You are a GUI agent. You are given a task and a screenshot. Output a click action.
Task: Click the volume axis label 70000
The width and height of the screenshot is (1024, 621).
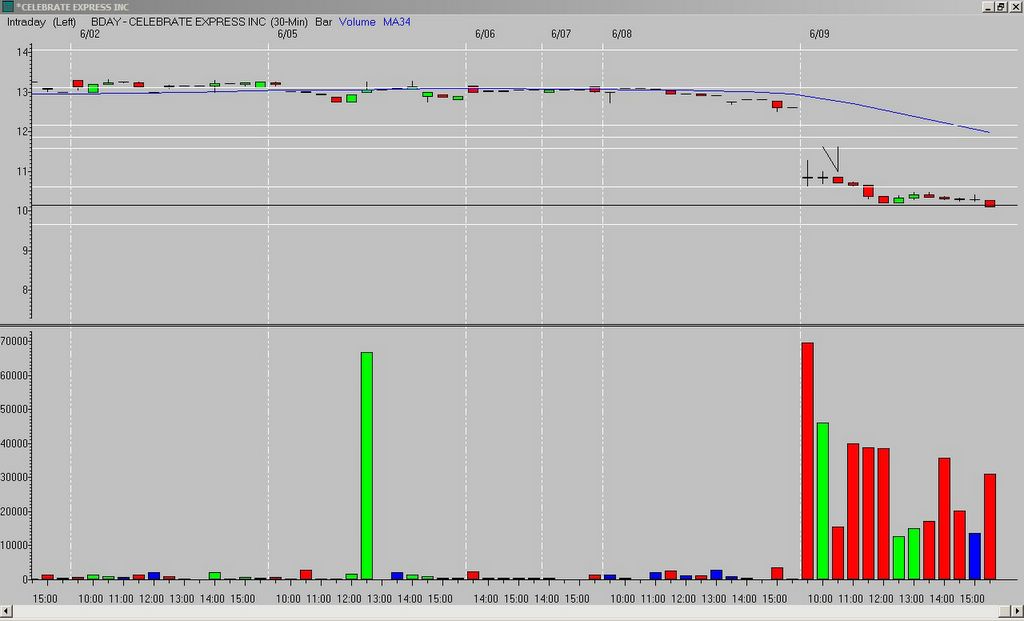pyautogui.click(x=14, y=342)
